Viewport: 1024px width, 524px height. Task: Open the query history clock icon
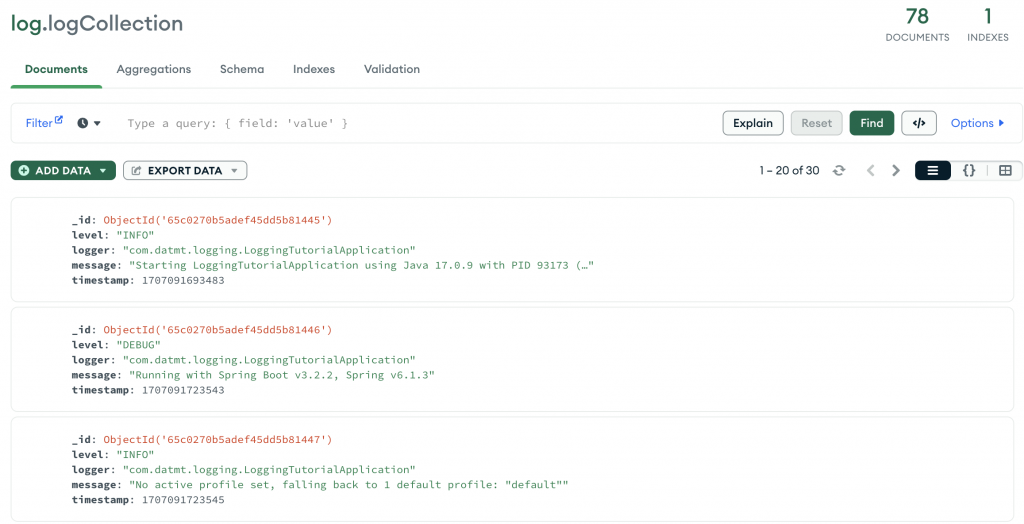point(82,123)
